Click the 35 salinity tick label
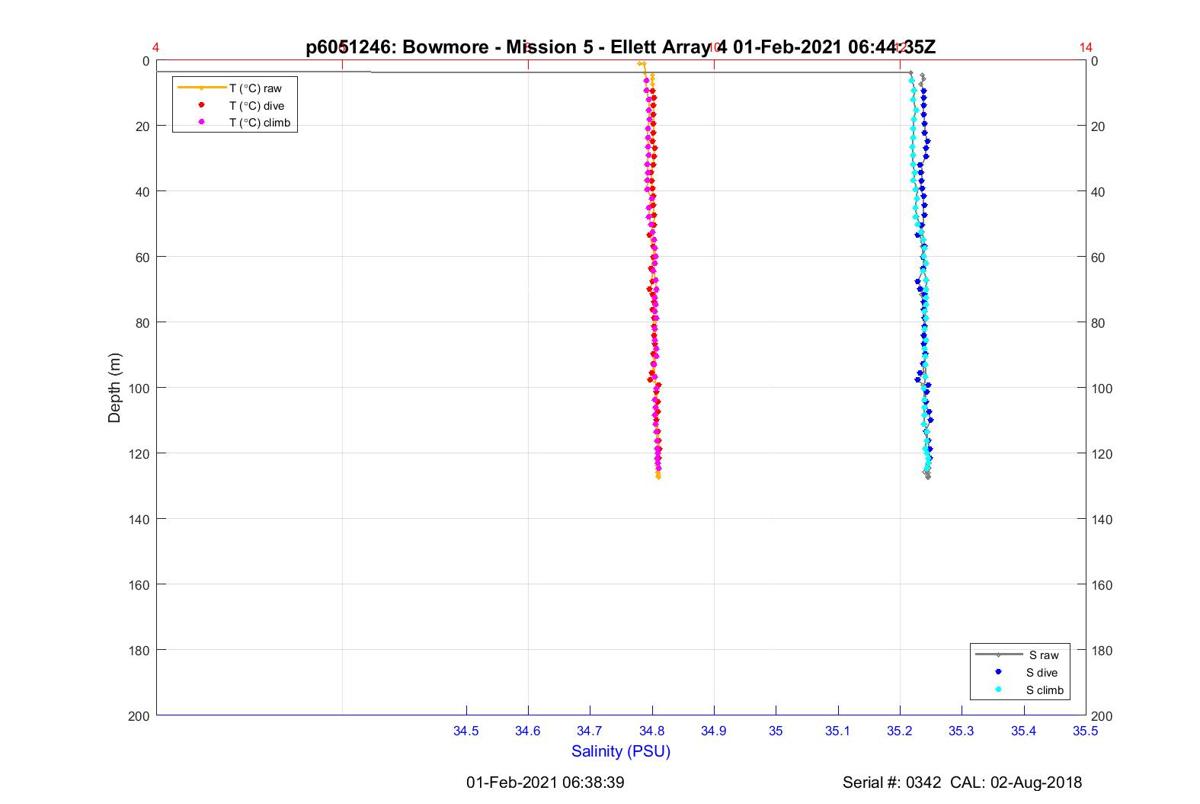 click(x=776, y=732)
